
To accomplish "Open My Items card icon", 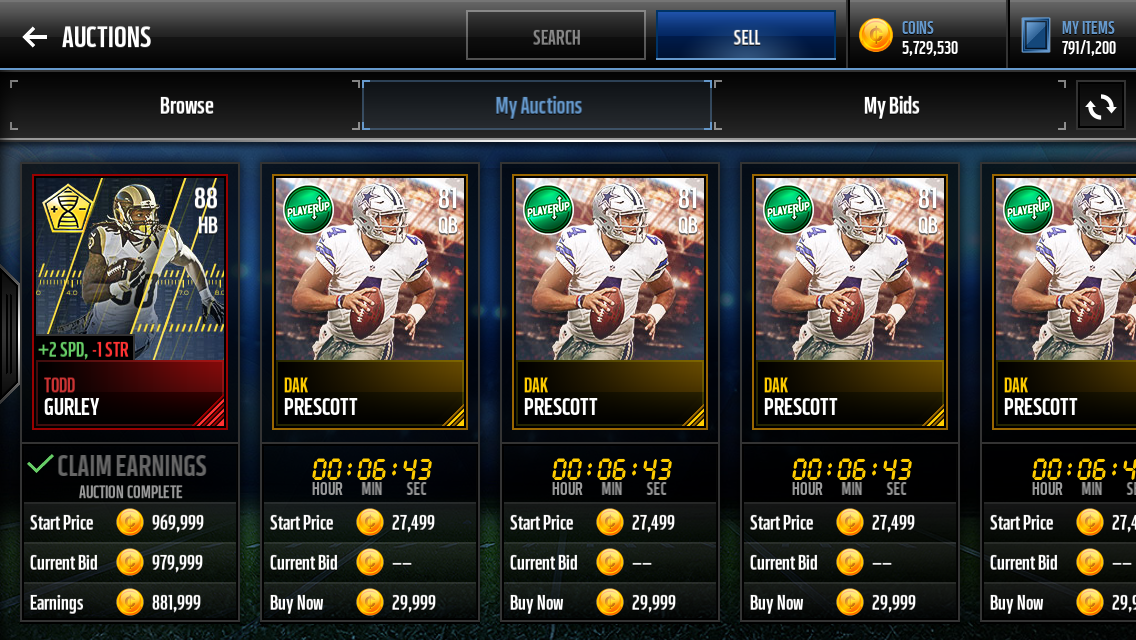I will click(x=1035, y=36).
